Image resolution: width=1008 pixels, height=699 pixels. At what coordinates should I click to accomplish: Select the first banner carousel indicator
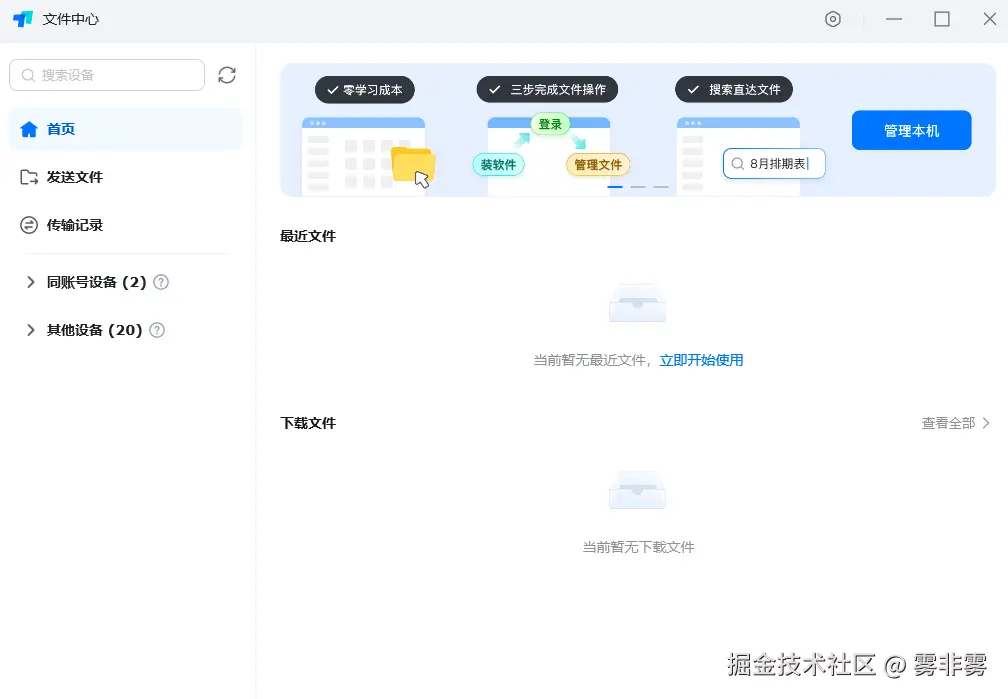(615, 186)
